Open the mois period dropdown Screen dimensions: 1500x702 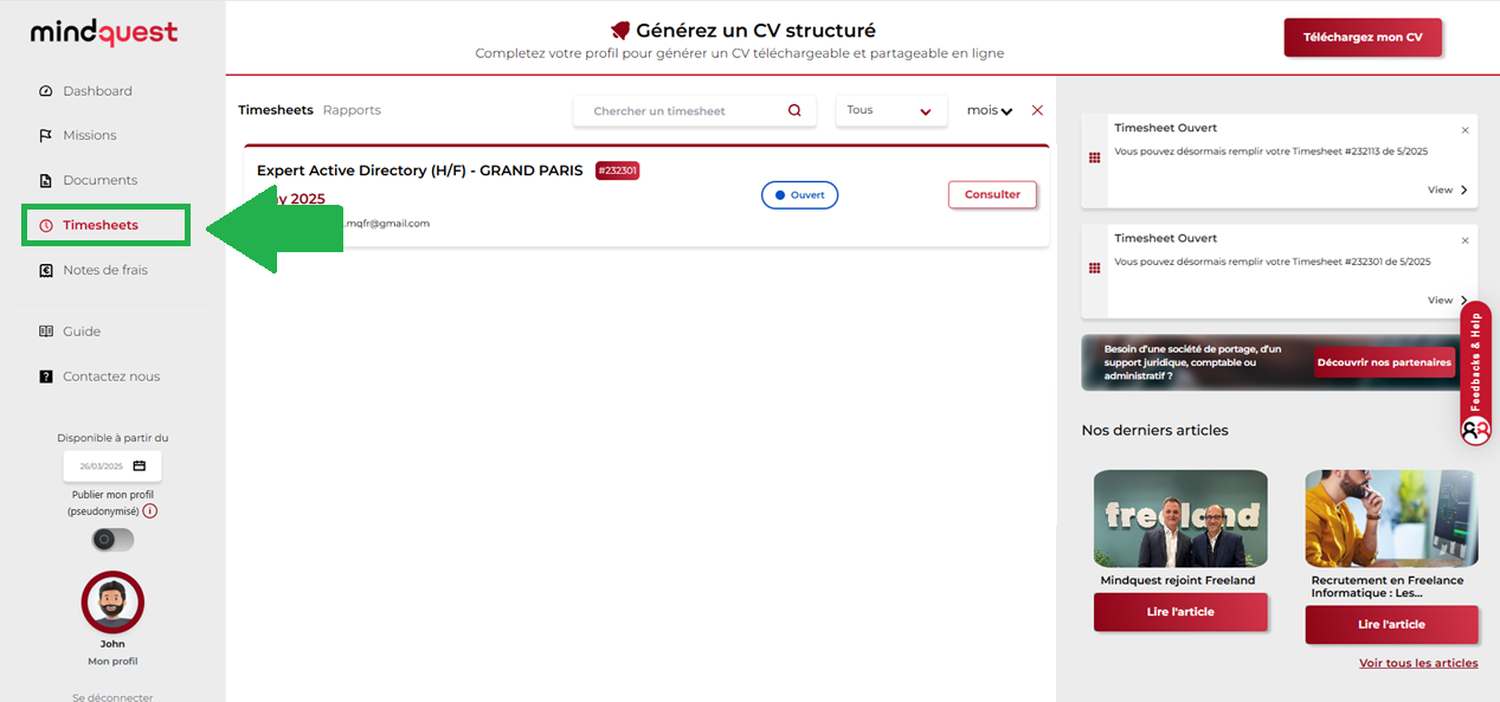coord(990,111)
